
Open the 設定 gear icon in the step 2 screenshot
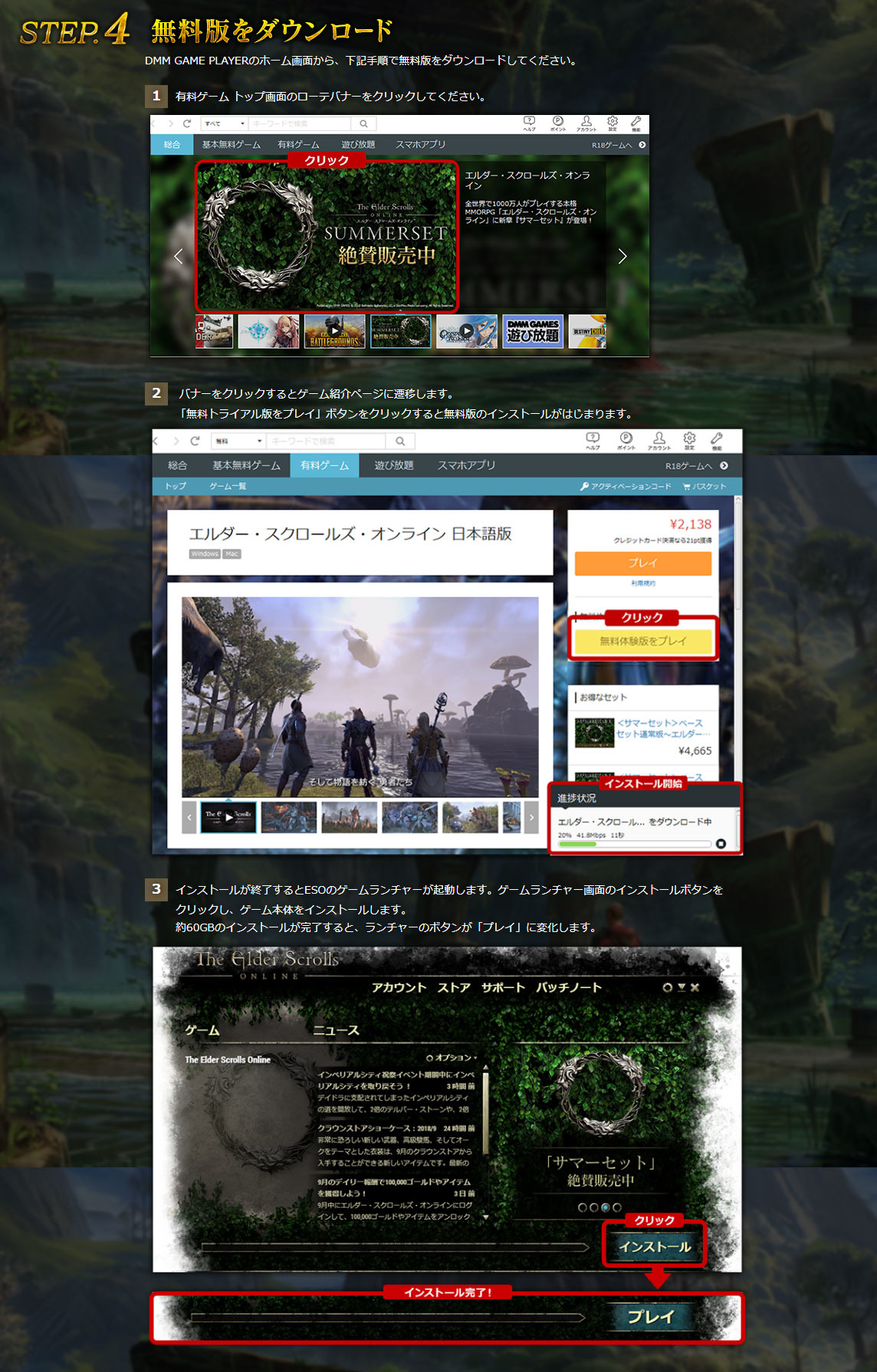coord(689,439)
